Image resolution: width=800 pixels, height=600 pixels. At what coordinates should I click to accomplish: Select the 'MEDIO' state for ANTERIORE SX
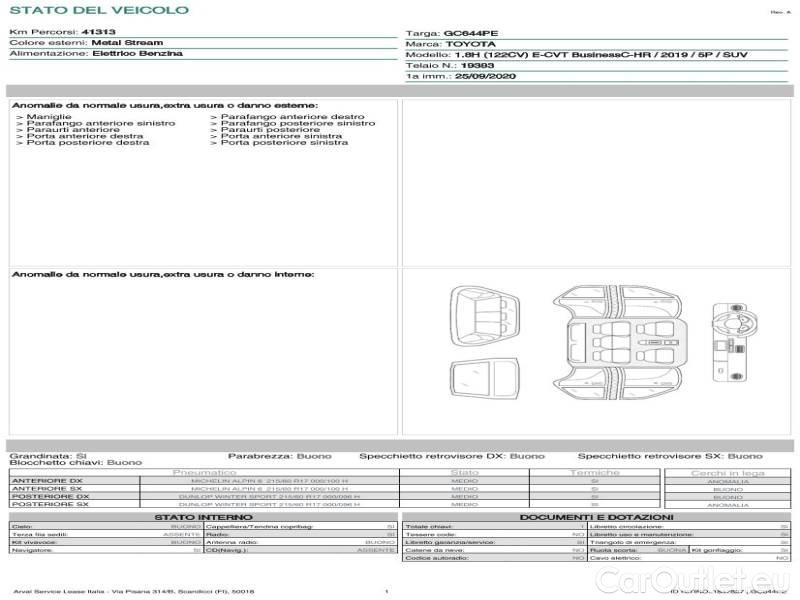[464, 489]
